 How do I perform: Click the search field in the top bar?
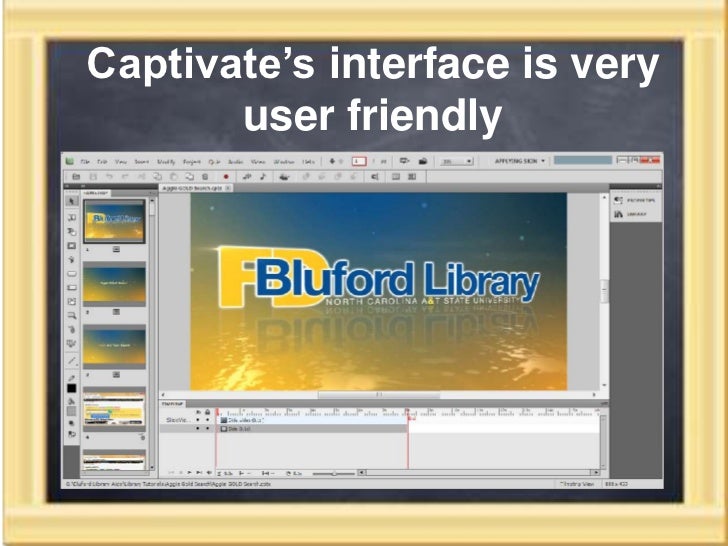pos(583,160)
